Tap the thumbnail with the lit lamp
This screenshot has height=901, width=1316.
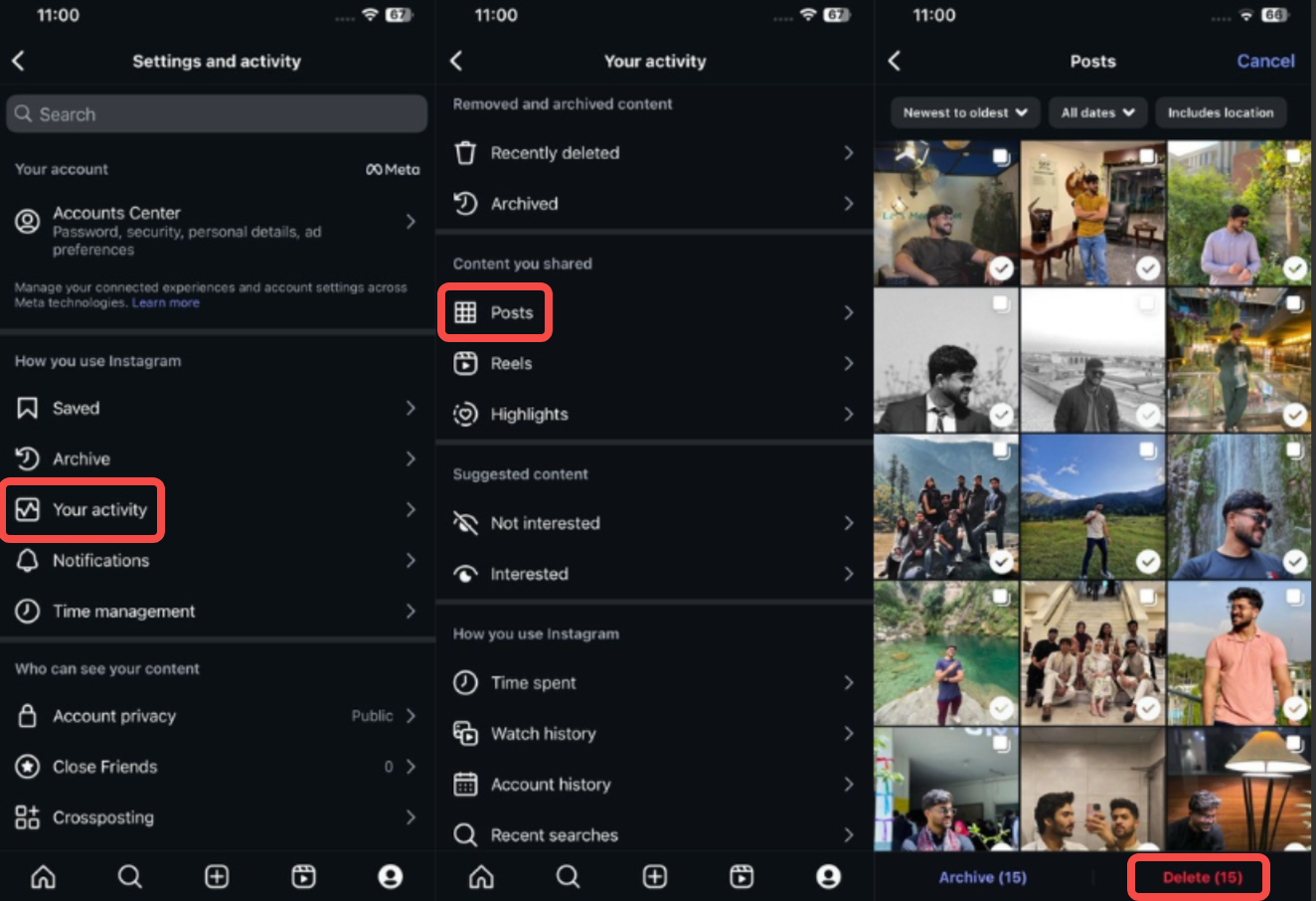pos(1240,791)
